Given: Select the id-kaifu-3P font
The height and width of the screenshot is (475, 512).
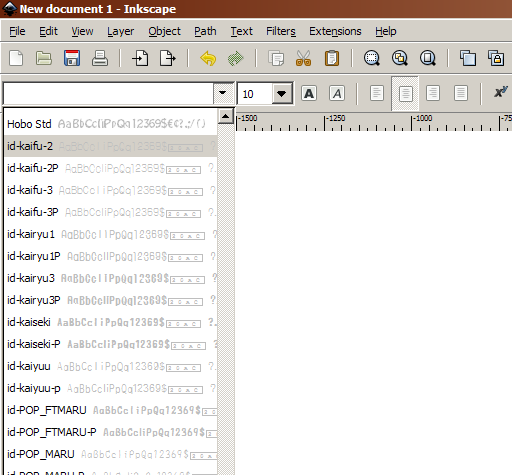Looking at the screenshot, I should (x=111, y=212).
